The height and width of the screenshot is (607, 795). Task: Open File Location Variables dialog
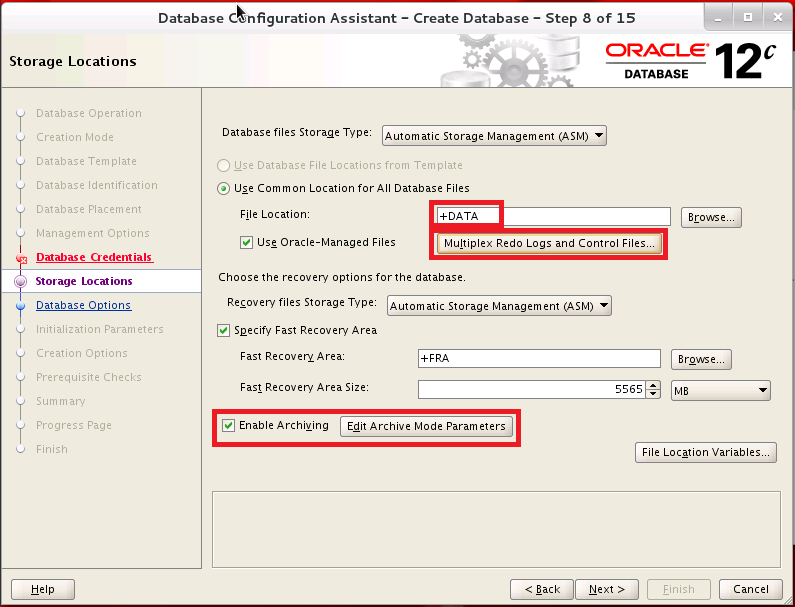point(705,452)
